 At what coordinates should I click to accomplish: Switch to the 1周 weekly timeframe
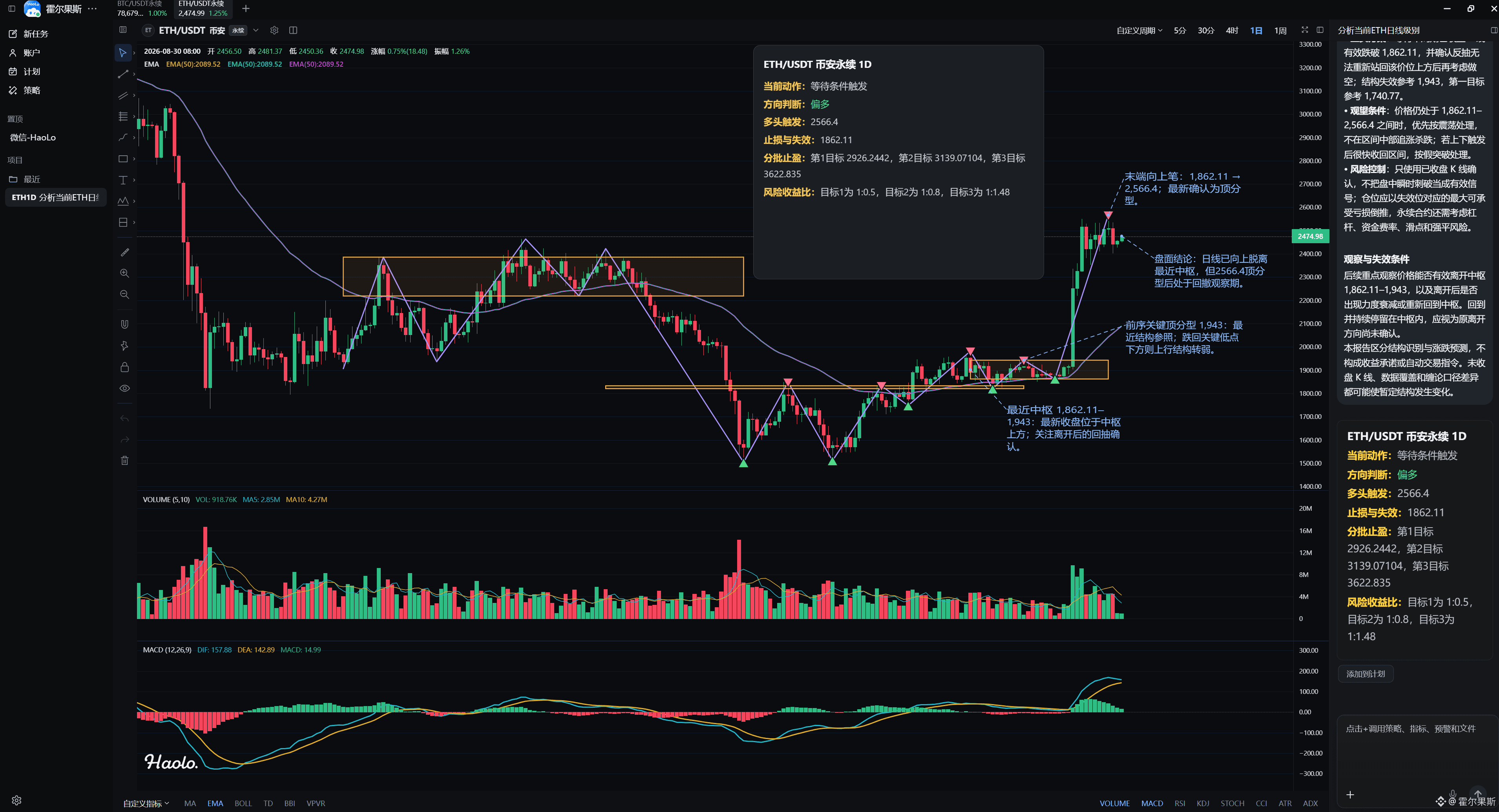(1280, 30)
